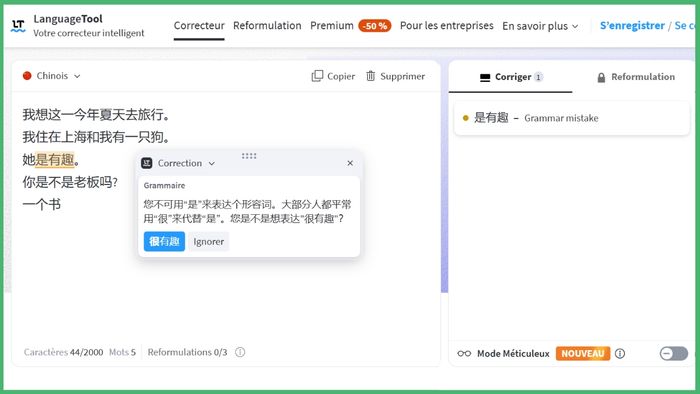Open the Reformulation menu in header

[267, 25]
